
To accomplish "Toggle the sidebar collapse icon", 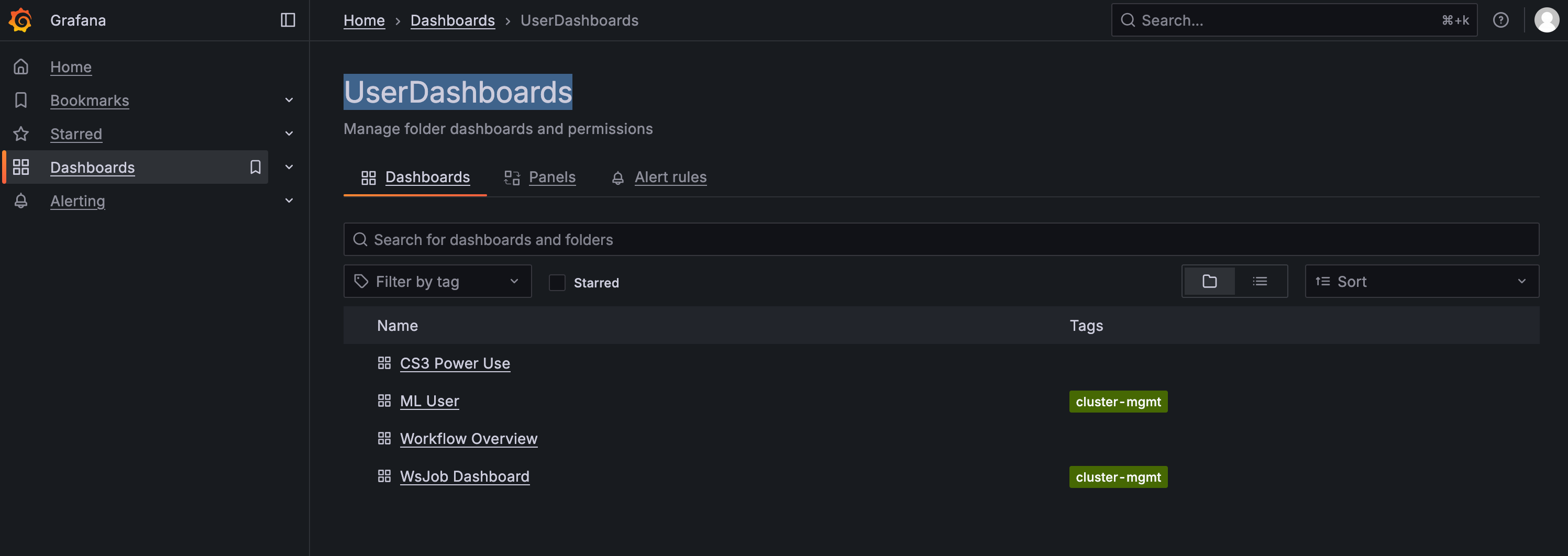I will coord(288,19).
